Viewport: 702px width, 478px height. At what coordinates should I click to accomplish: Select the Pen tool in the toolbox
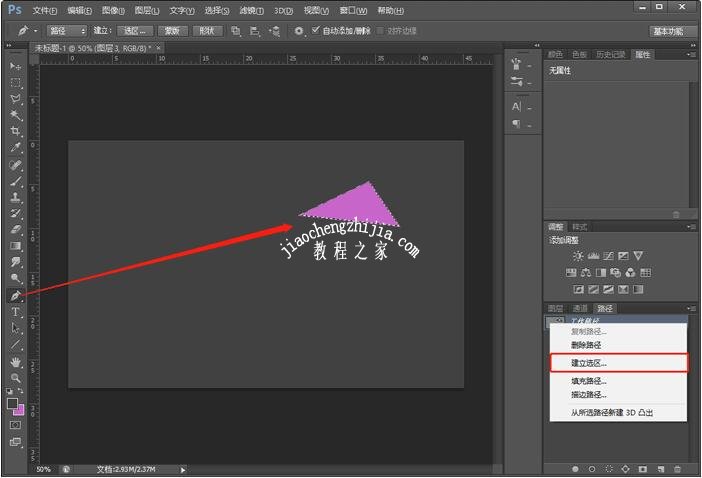point(15,296)
